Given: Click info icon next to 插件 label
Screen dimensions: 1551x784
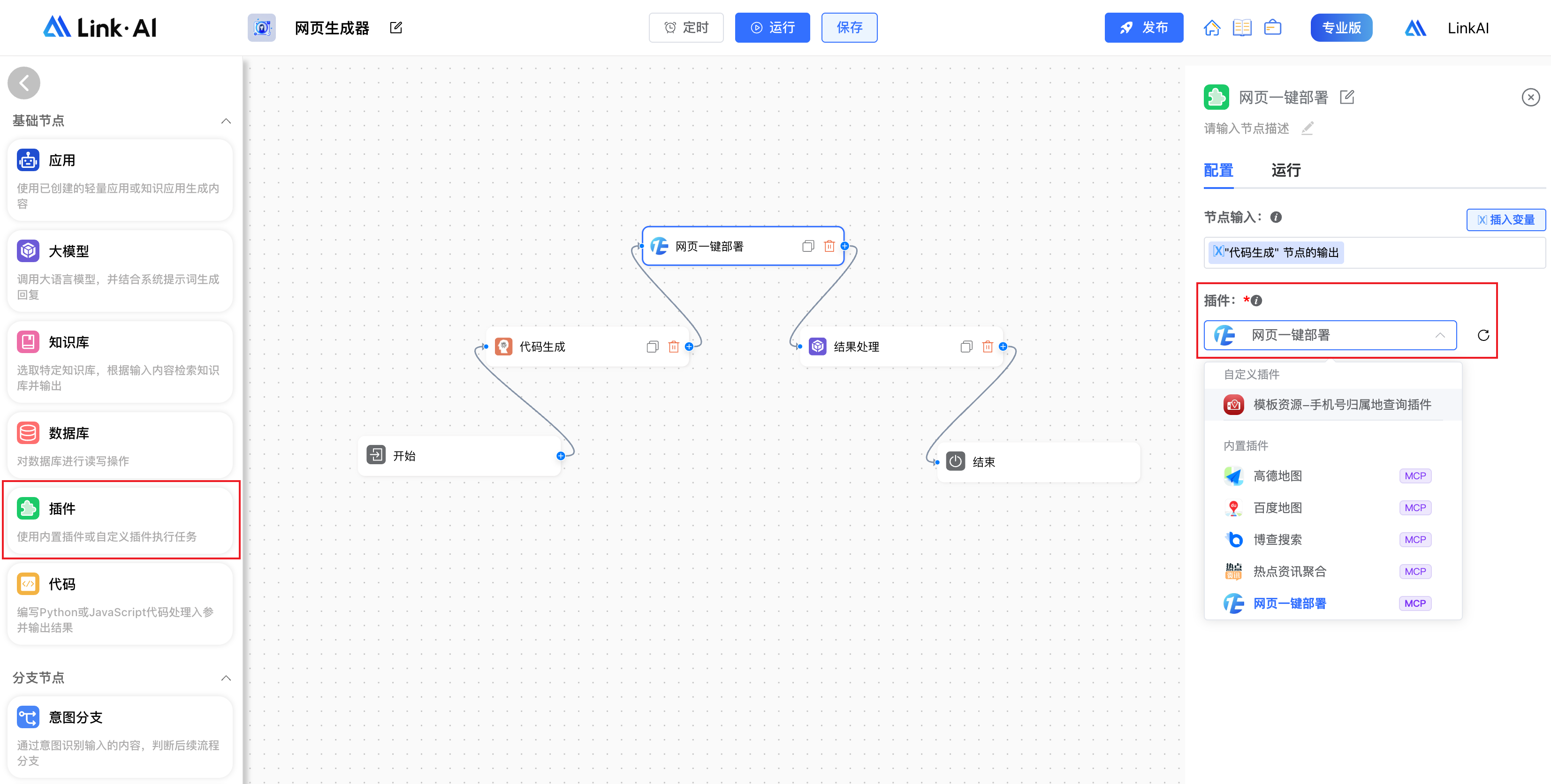Looking at the screenshot, I should tap(1256, 301).
